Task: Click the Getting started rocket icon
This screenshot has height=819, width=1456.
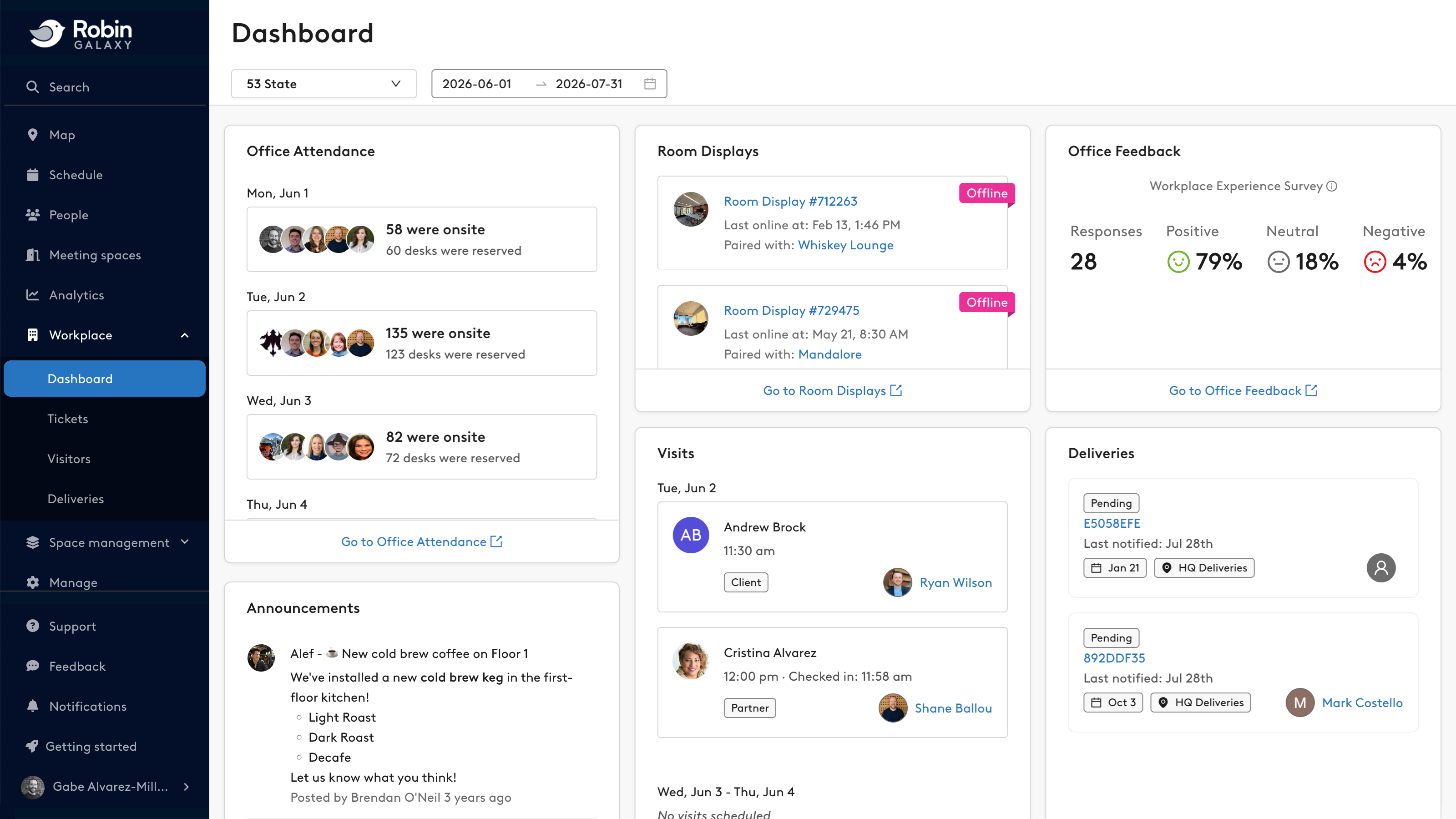Action: (x=33, y=746)
